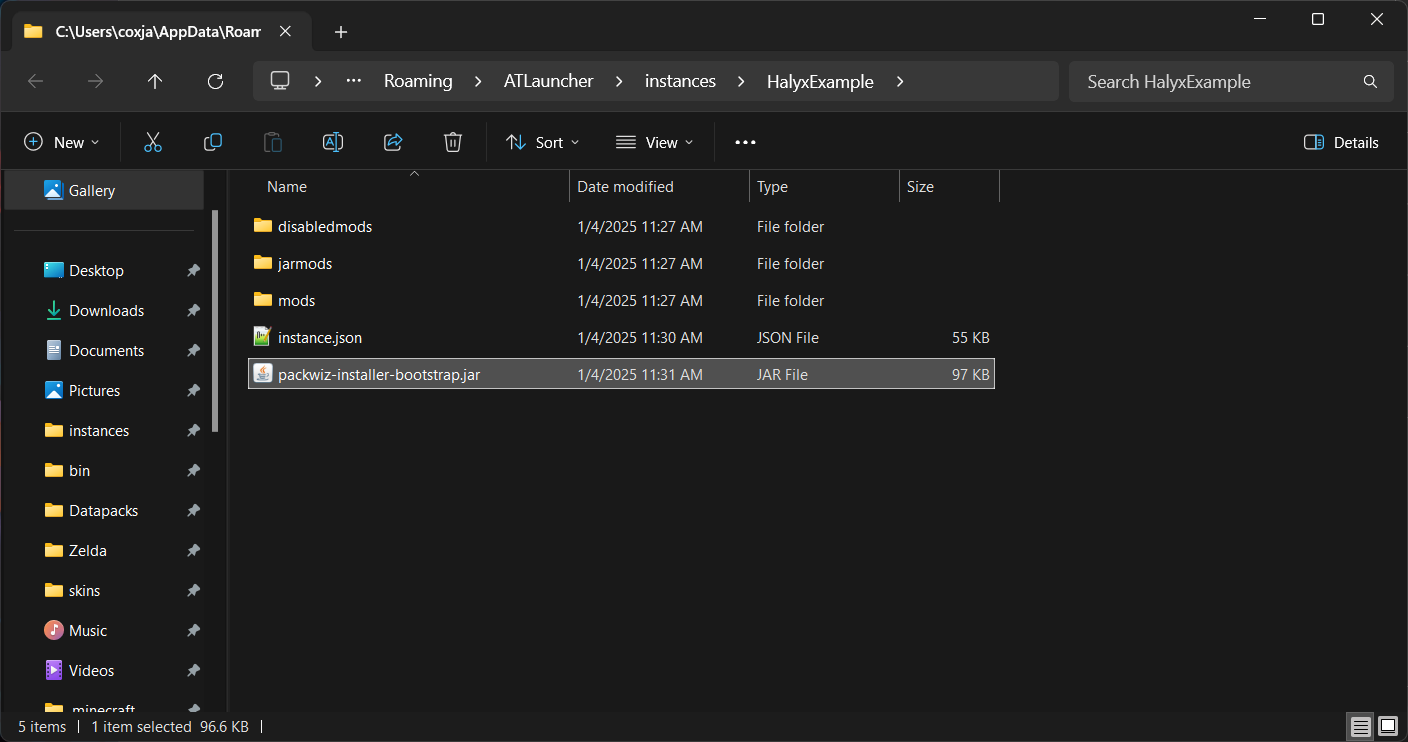Open the See more ellipsis menu

click(745, 142)
